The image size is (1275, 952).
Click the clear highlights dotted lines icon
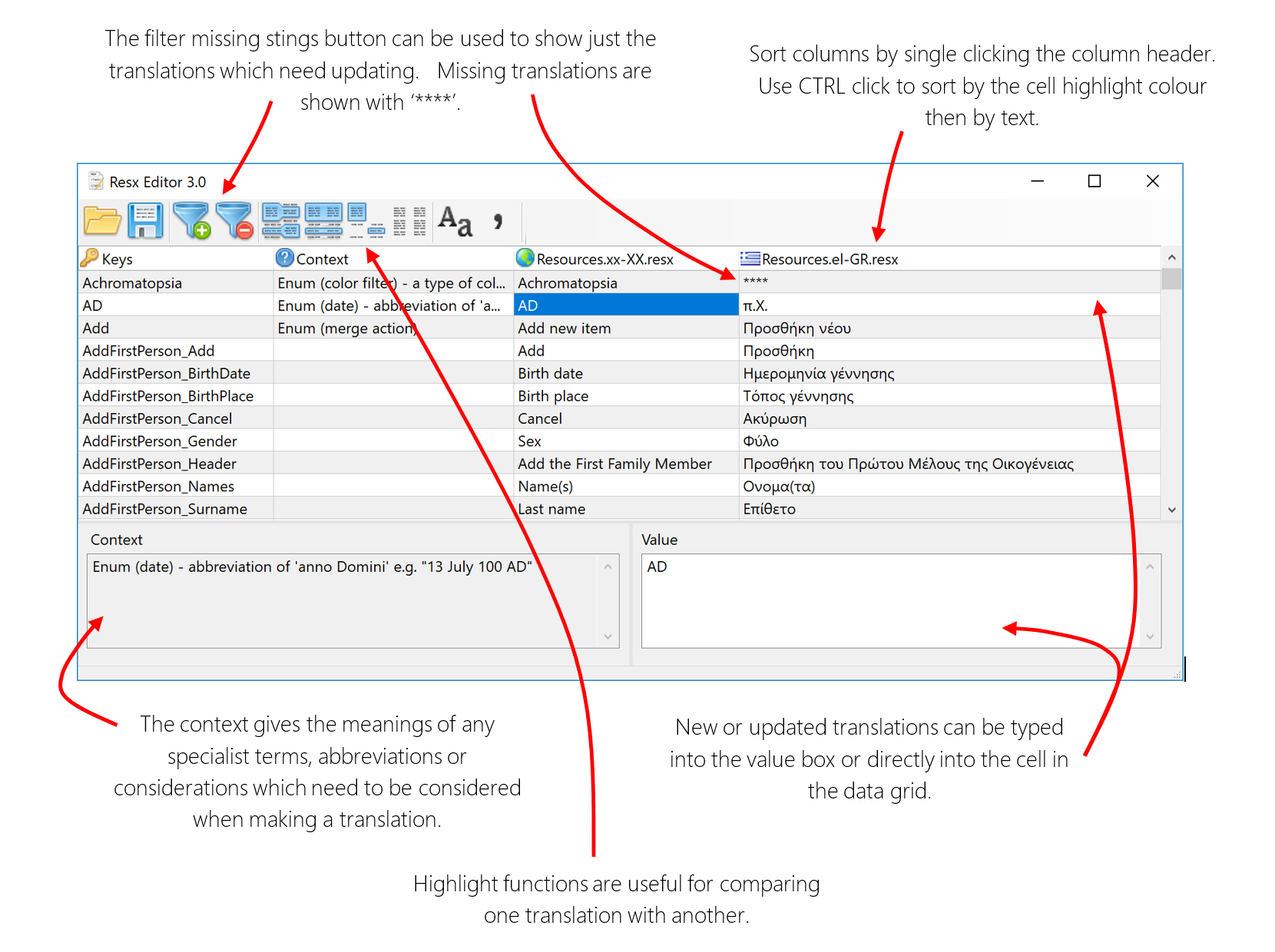(409, 221)
